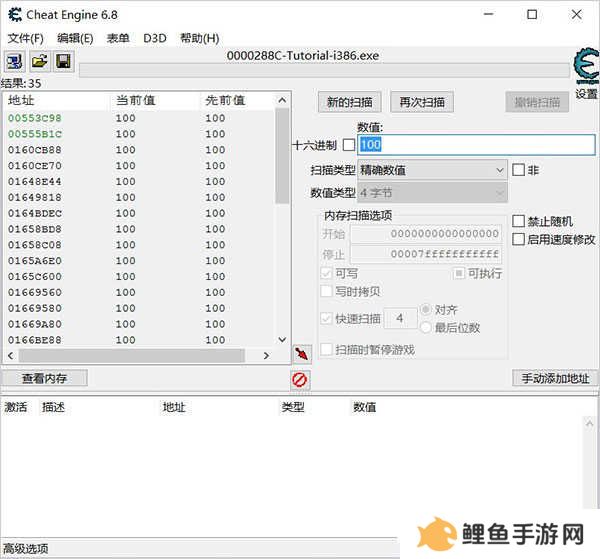Enable the 禁止随机 checkbox
This screenshot has height=559, width=600.
click(518, 221)
